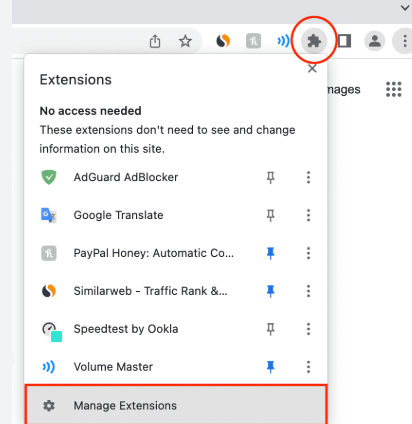Click Manage Extensions
Image resolution: width=412 pixels, height=424 pixels.
pyautogui.click(x=176, y=405)
